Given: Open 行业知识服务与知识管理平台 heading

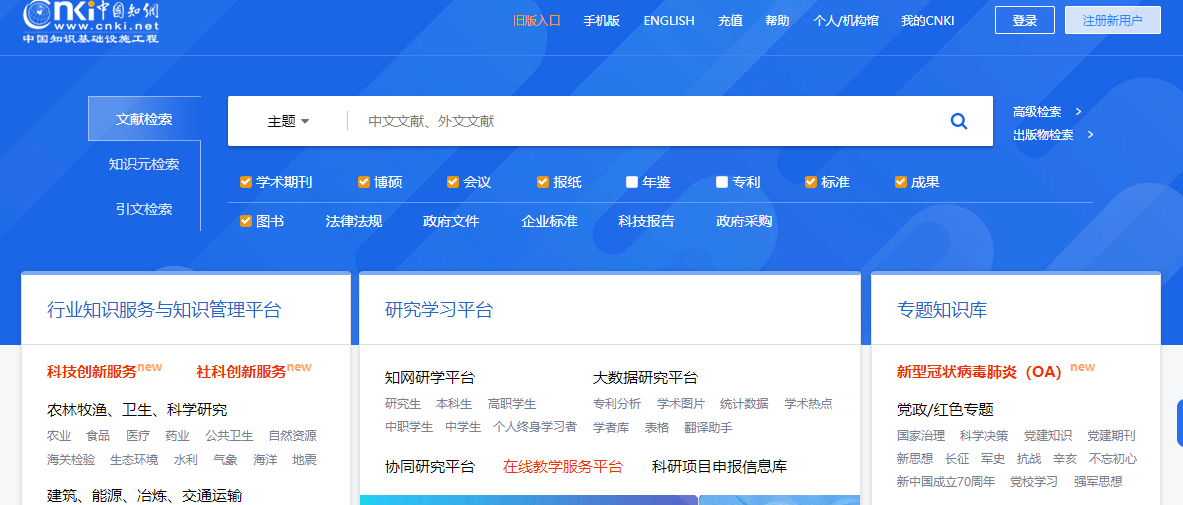Looking at the screenshot, I should (x=164, y=309).
